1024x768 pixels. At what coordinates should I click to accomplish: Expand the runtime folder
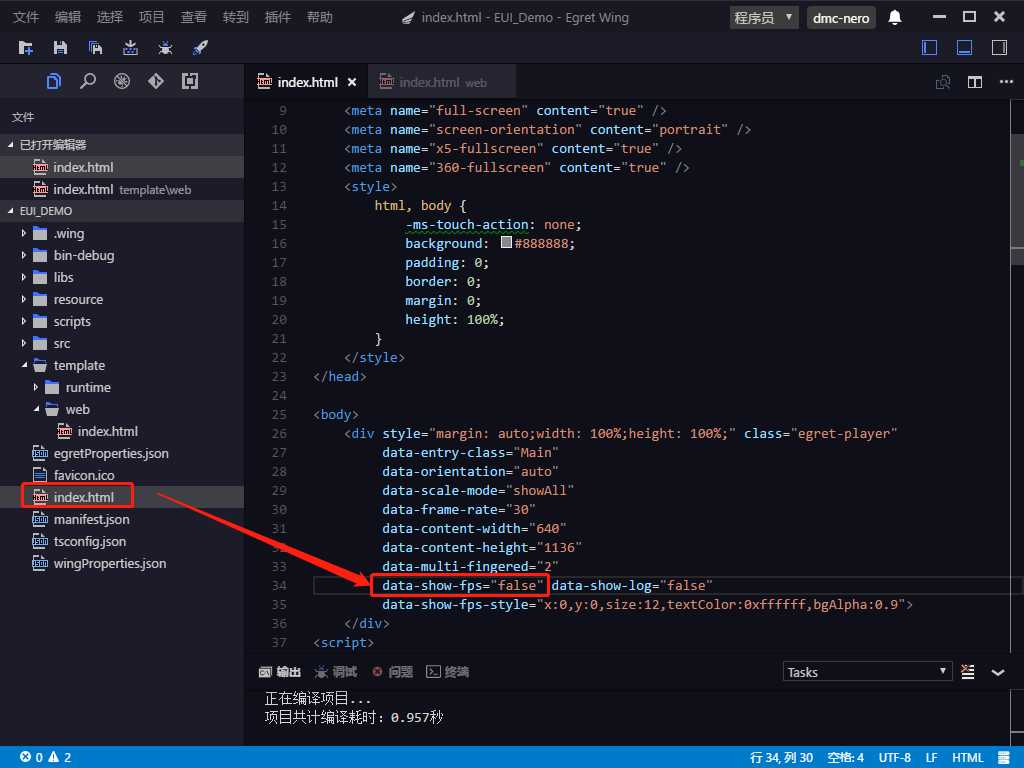point(36,387)
